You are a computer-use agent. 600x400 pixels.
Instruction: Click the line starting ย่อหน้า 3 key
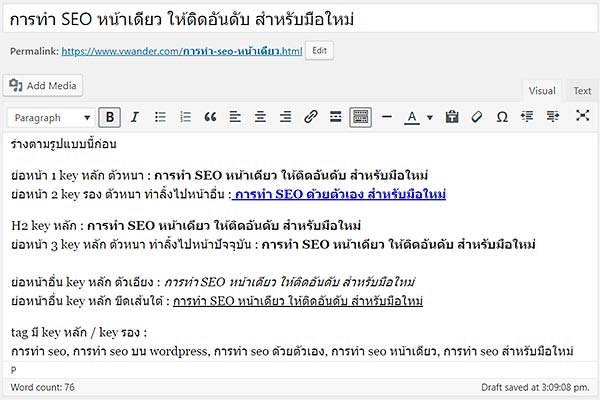tap(273, 245)
